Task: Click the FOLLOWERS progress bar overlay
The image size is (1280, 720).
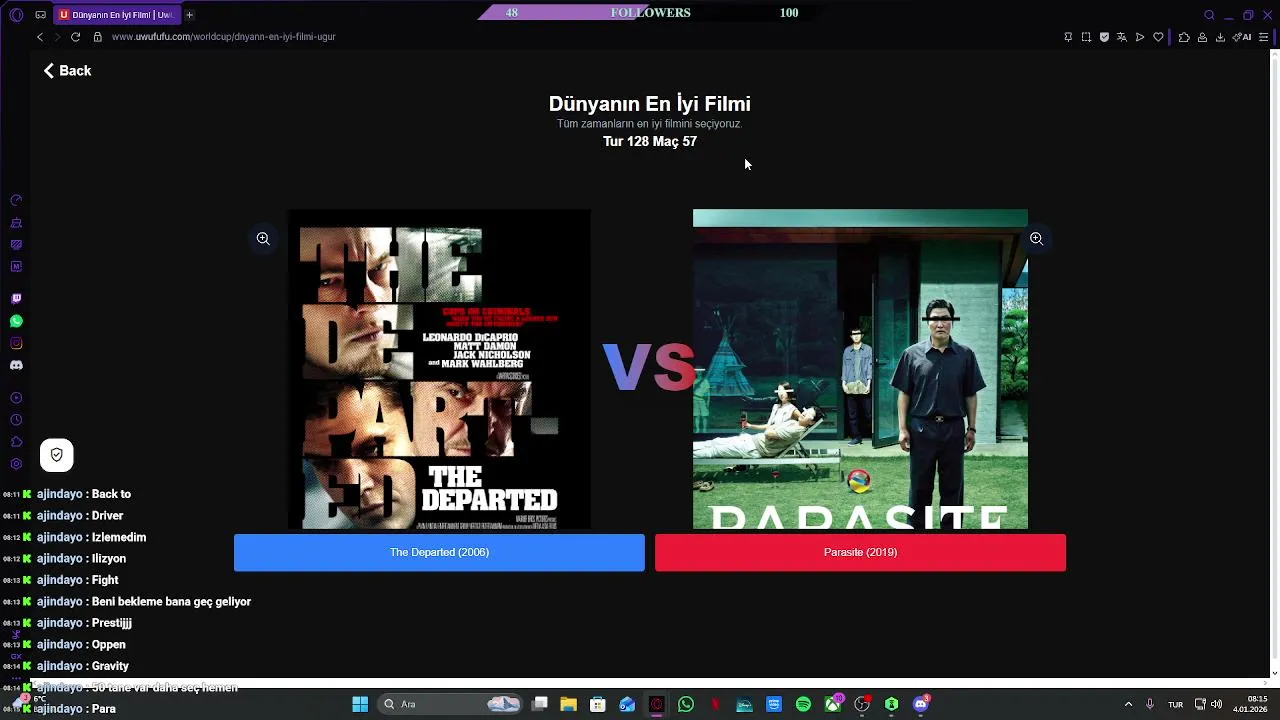Action: tap(650, 13)
